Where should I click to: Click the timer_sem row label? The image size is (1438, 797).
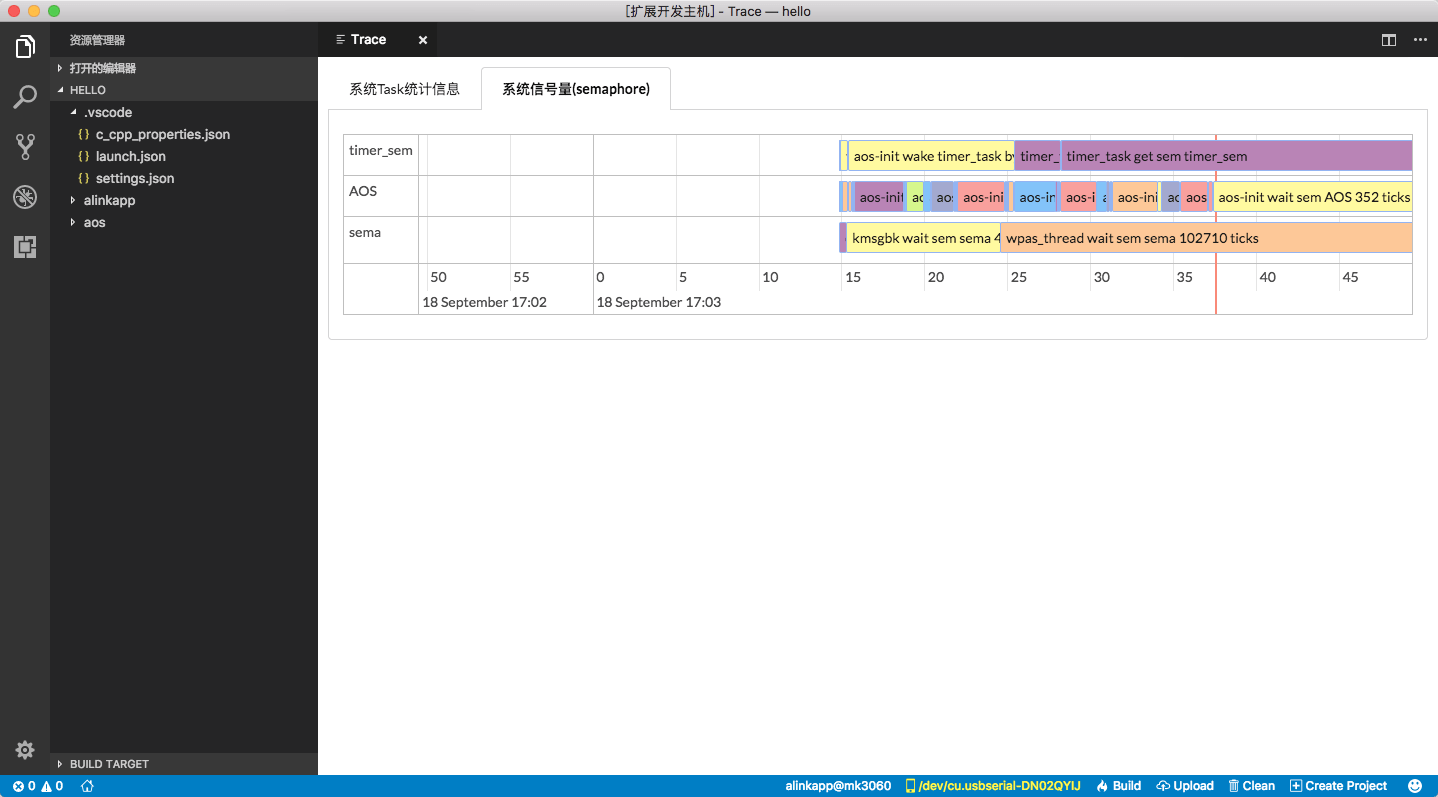pos(380,151)
